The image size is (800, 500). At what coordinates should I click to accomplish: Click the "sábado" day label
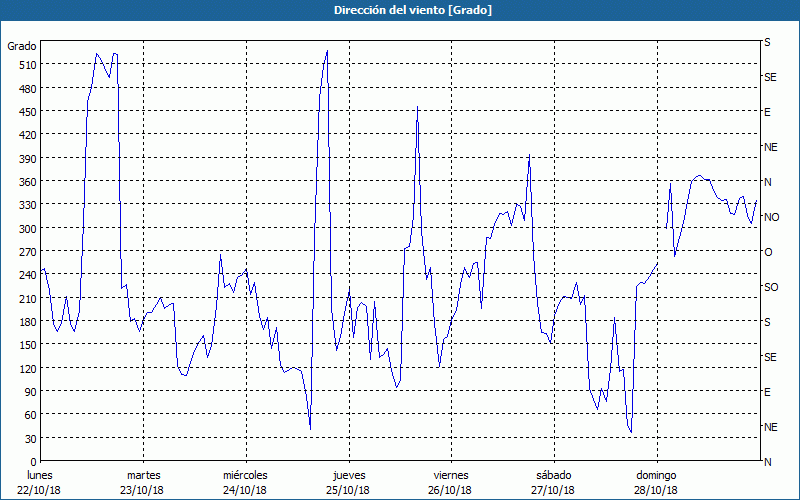554,476
